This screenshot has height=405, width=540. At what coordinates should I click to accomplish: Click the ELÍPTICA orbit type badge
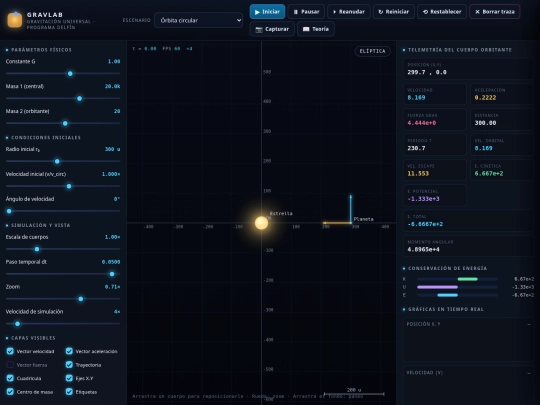click(372, 51)
